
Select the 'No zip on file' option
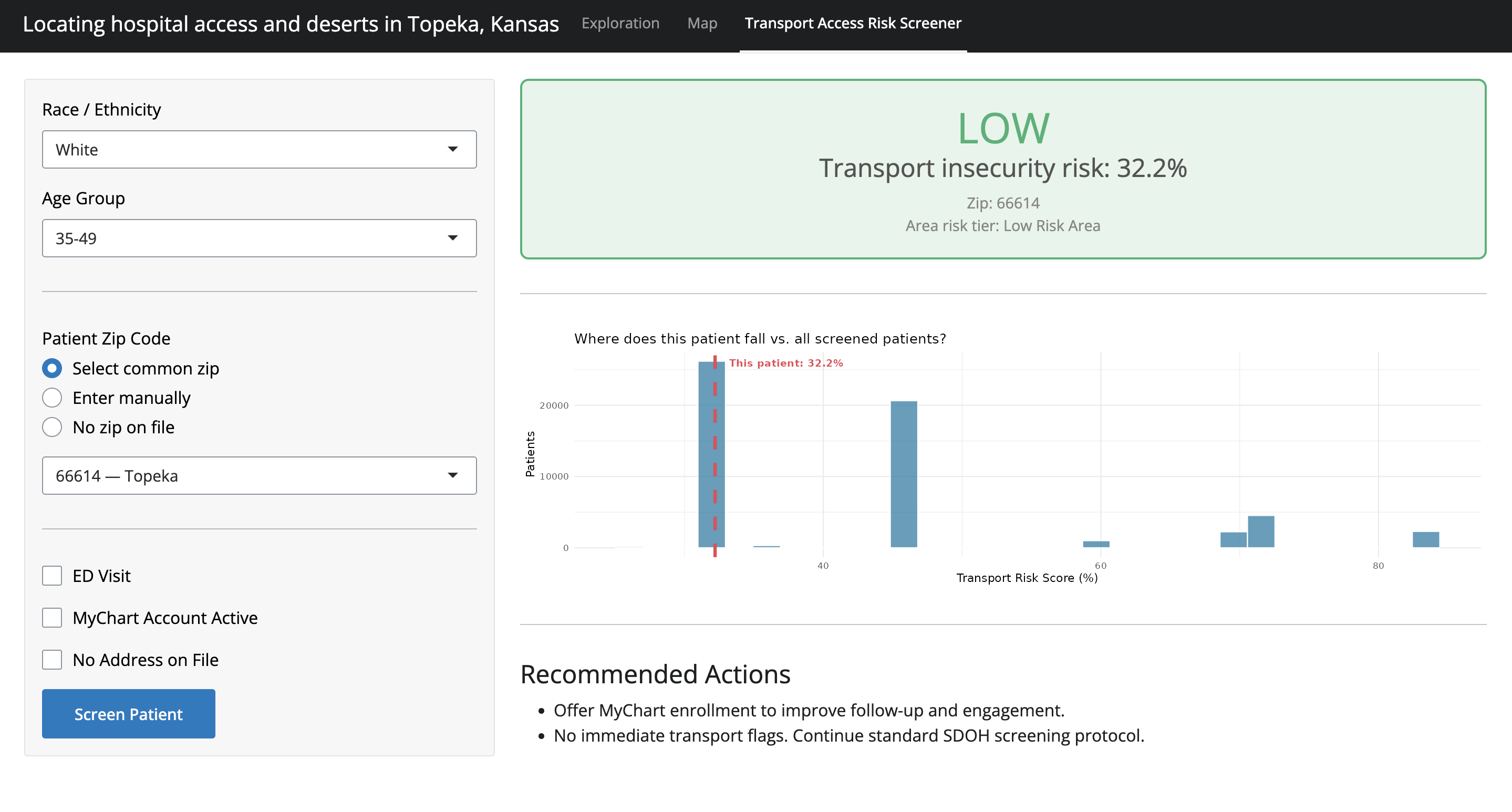pyautogui.click(x=52, y=427)
